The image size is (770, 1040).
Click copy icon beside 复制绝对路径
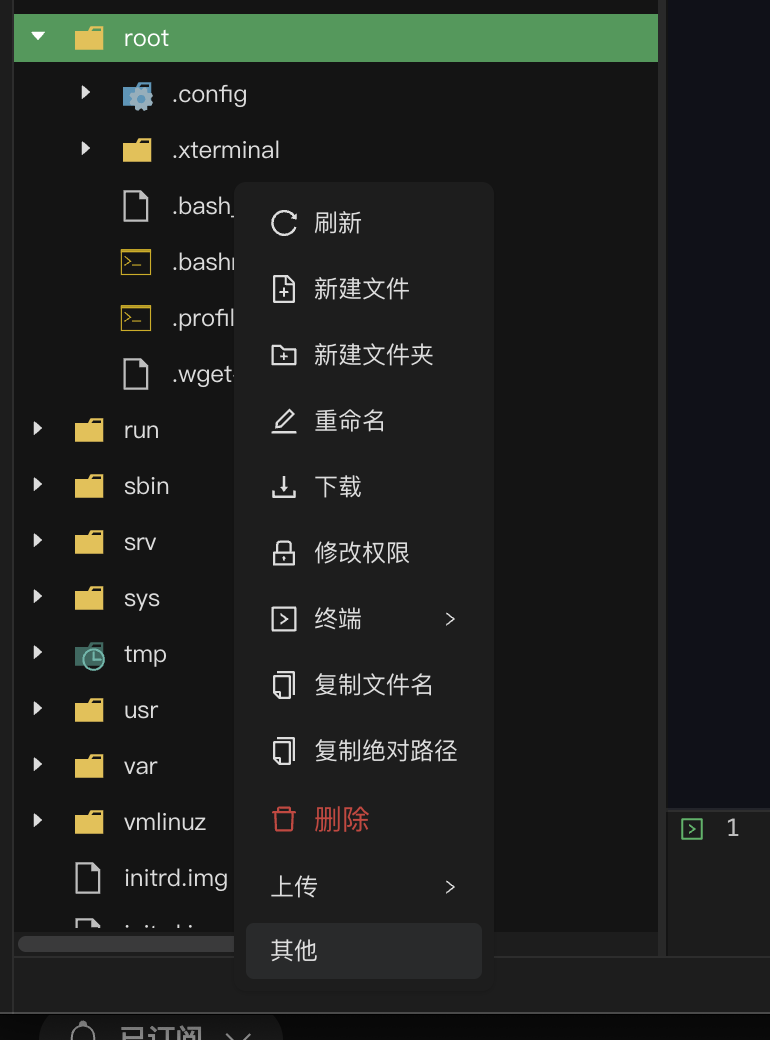(x=284, y=751)
